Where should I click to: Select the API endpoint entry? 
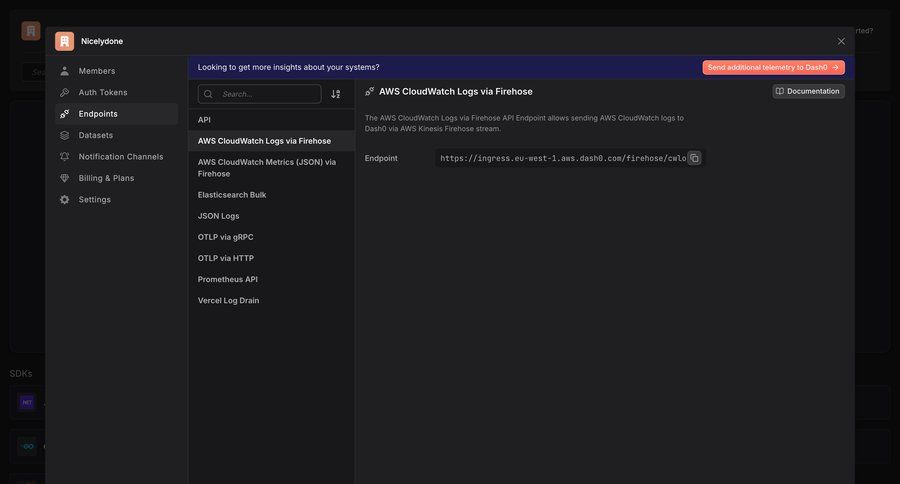point(271,120)
